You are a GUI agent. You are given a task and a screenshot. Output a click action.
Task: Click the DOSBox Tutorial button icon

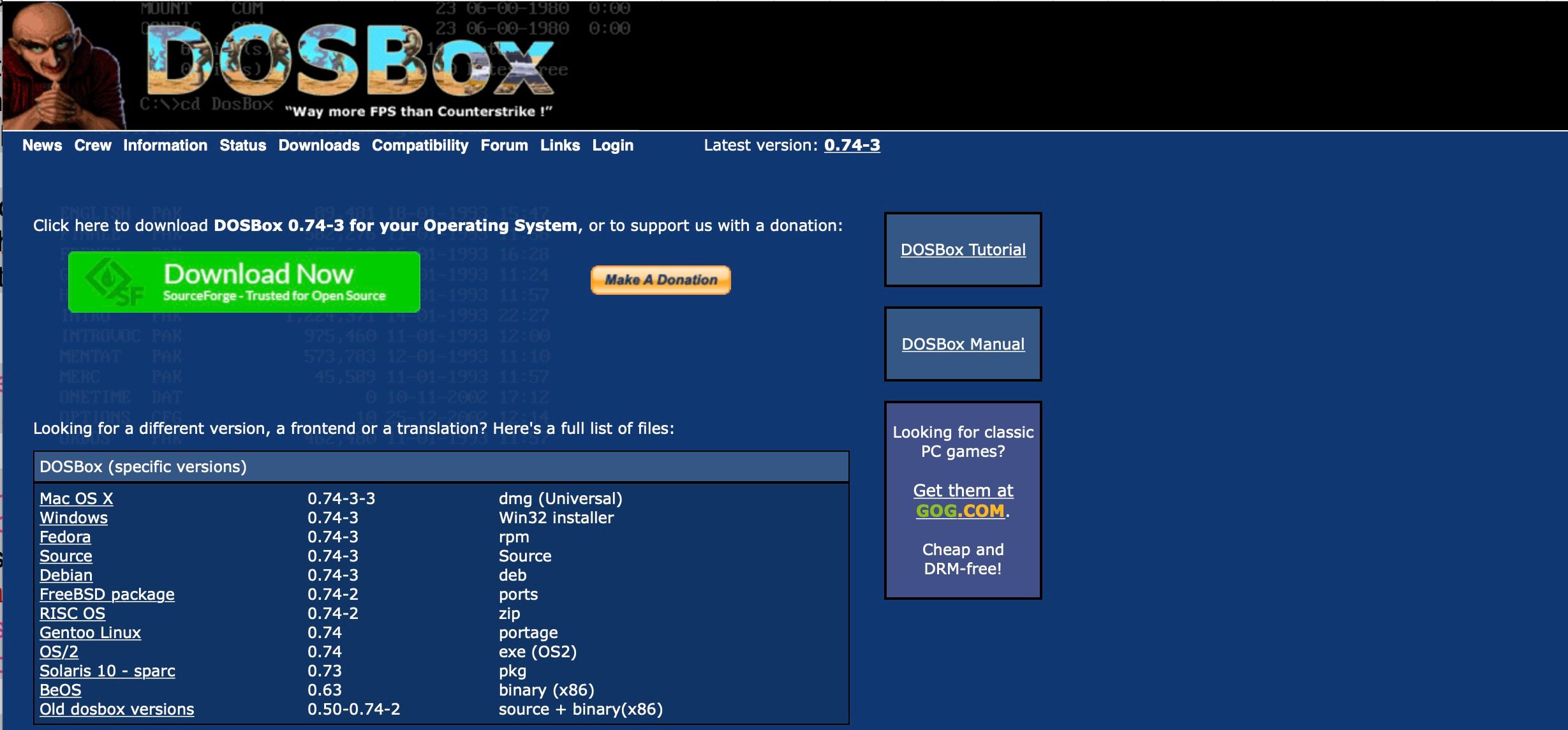(963, 249)
